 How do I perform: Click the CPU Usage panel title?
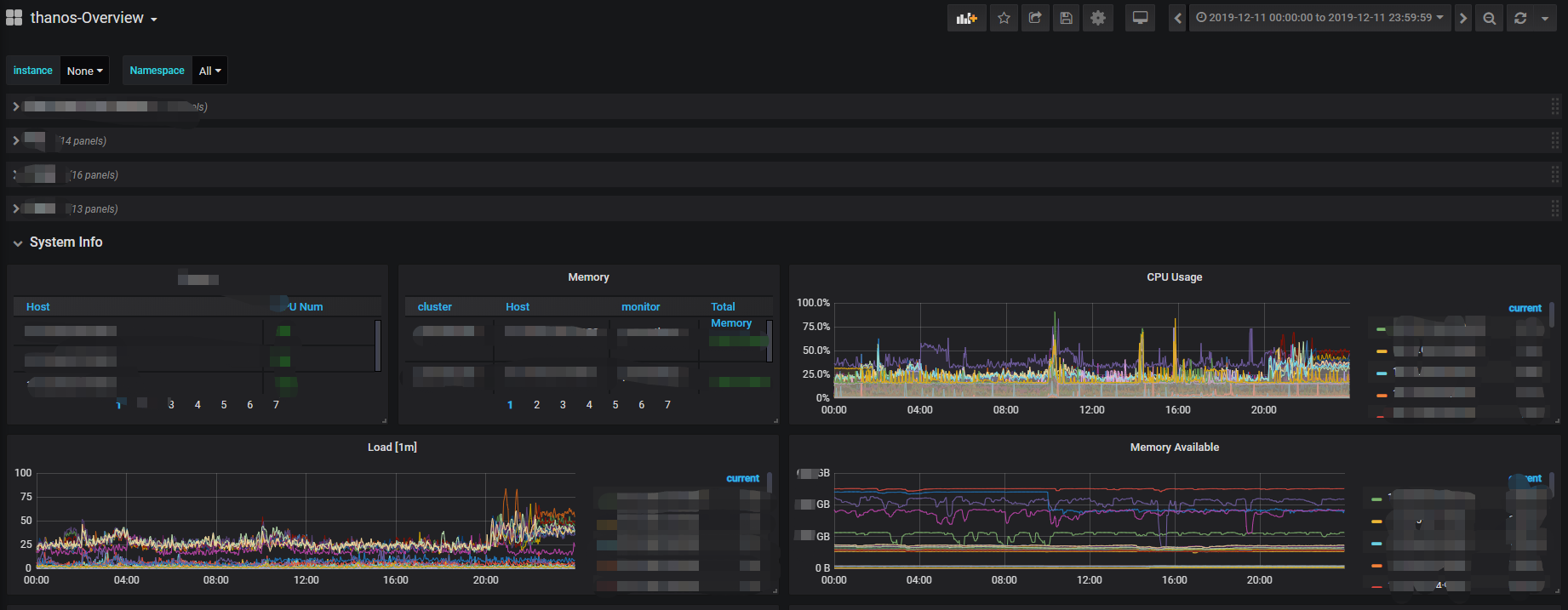pos(1174,277)
